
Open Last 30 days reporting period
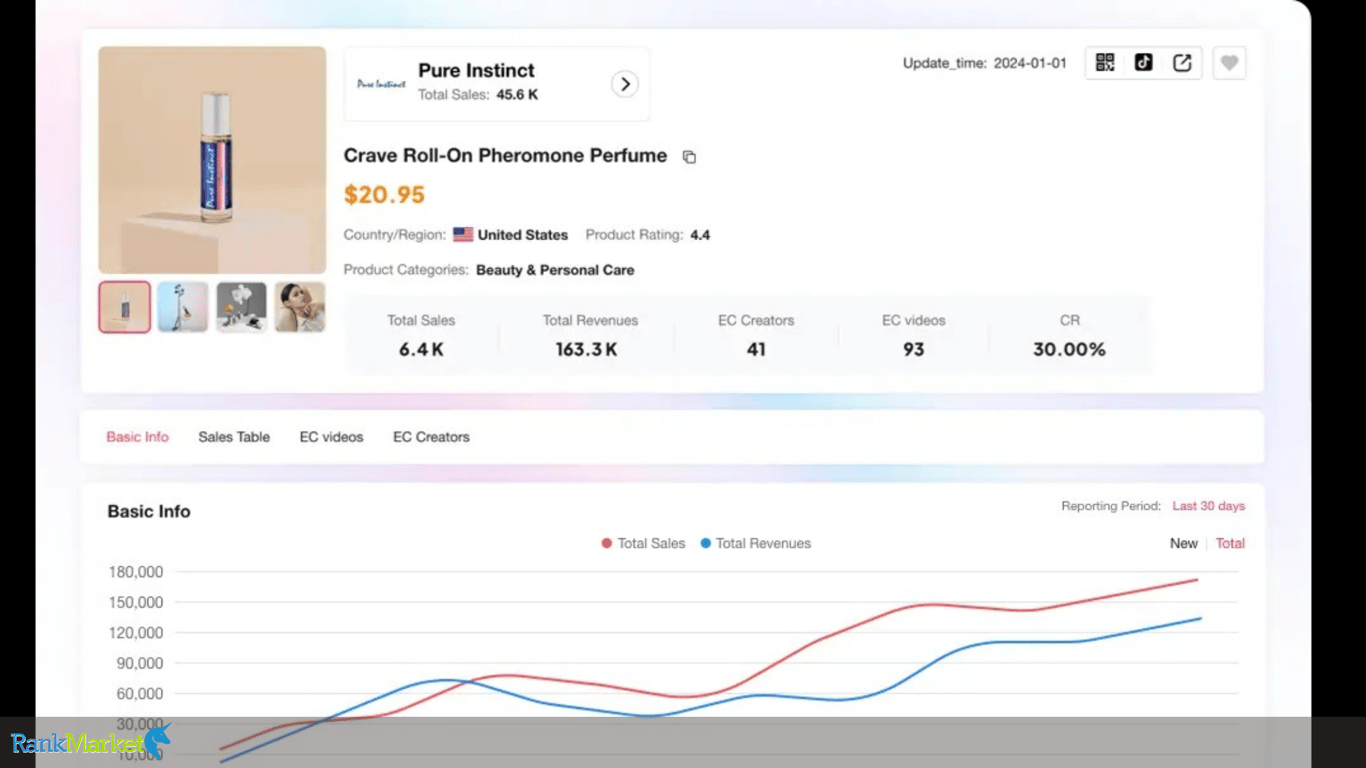coord(1208,506)
